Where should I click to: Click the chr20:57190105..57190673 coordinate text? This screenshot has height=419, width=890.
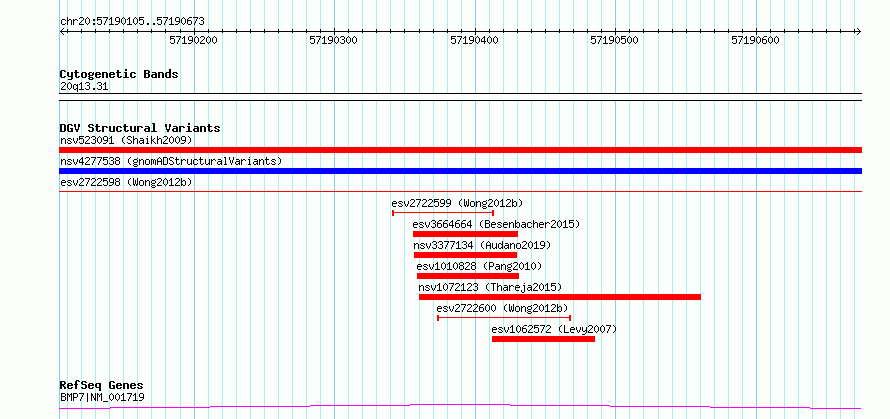[132, 22]
